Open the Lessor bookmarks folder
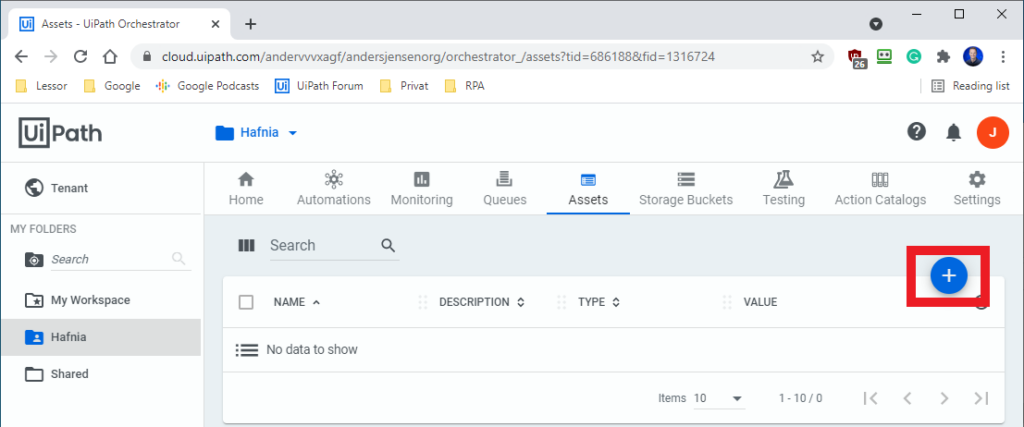Viewport: 1024px width, 427px height. [x=42, y=86]
